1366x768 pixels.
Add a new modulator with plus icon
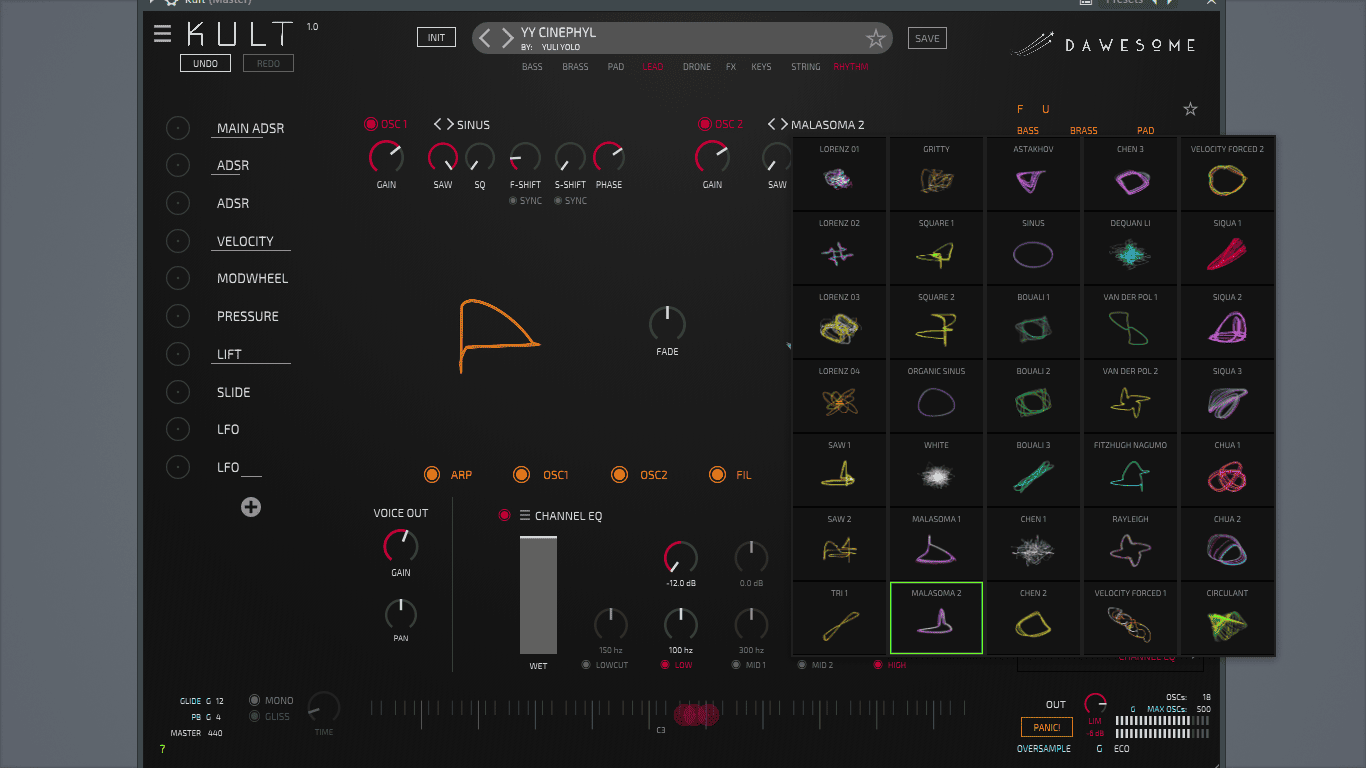coord(251,507)
